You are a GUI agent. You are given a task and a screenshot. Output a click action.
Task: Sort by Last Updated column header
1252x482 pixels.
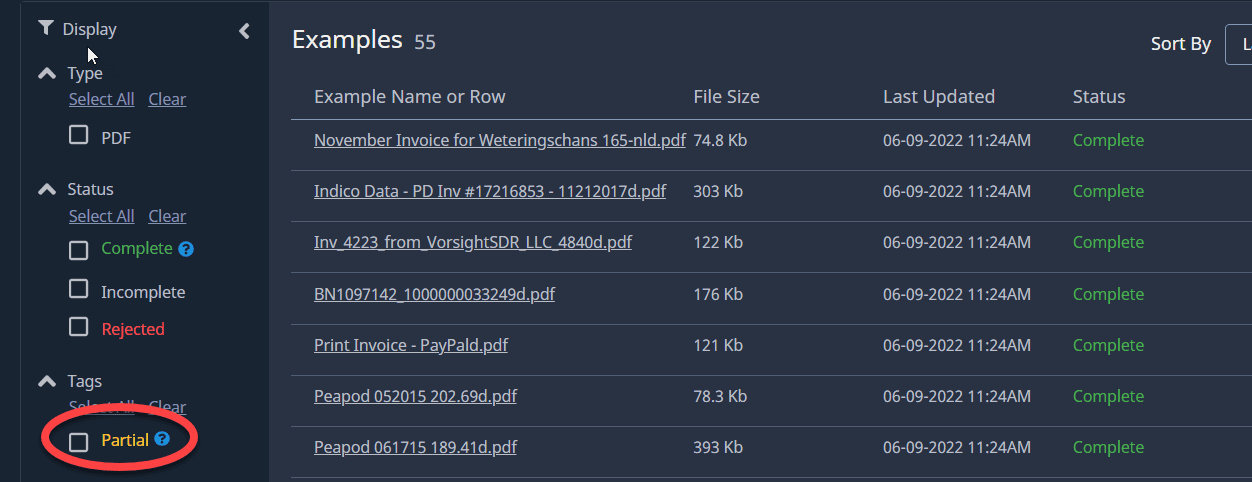(938, 97)
